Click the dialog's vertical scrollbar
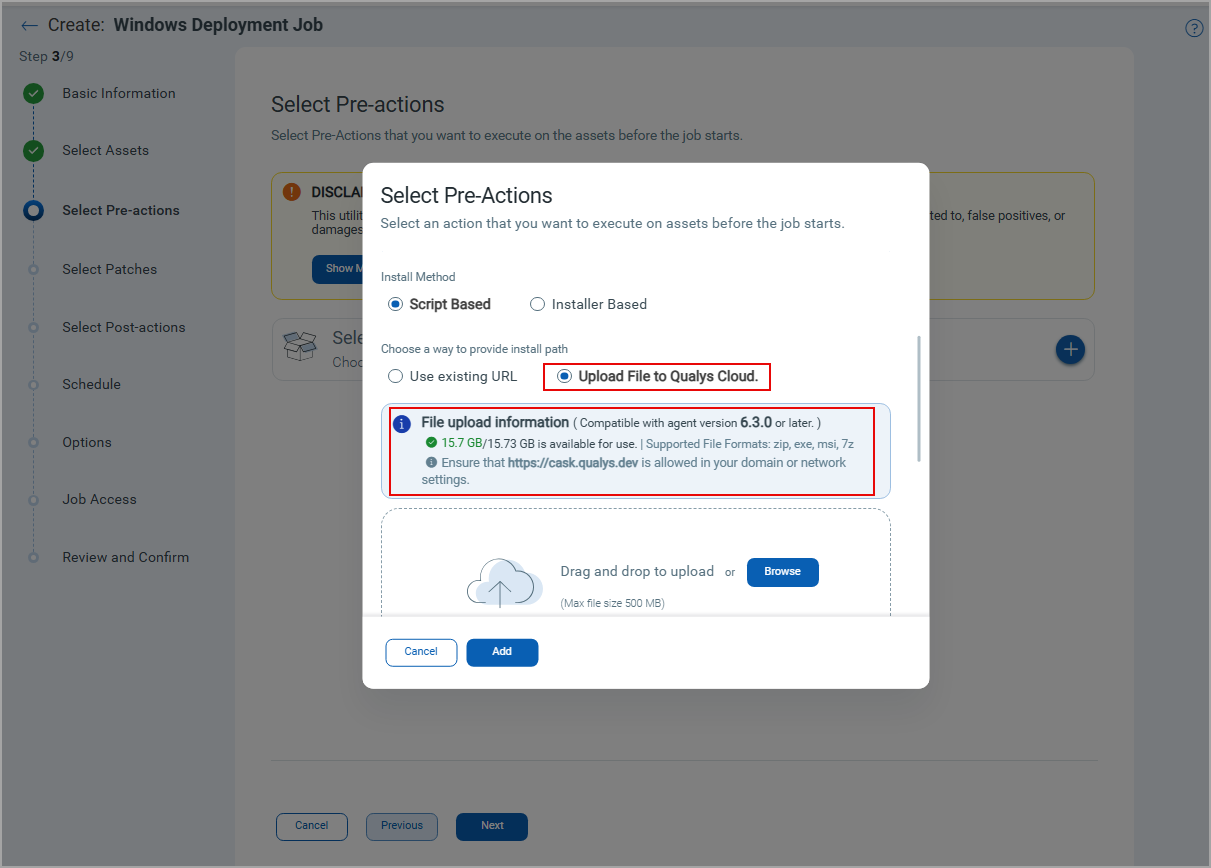Viewport: 1211px width, 868px height. (919, 400)
